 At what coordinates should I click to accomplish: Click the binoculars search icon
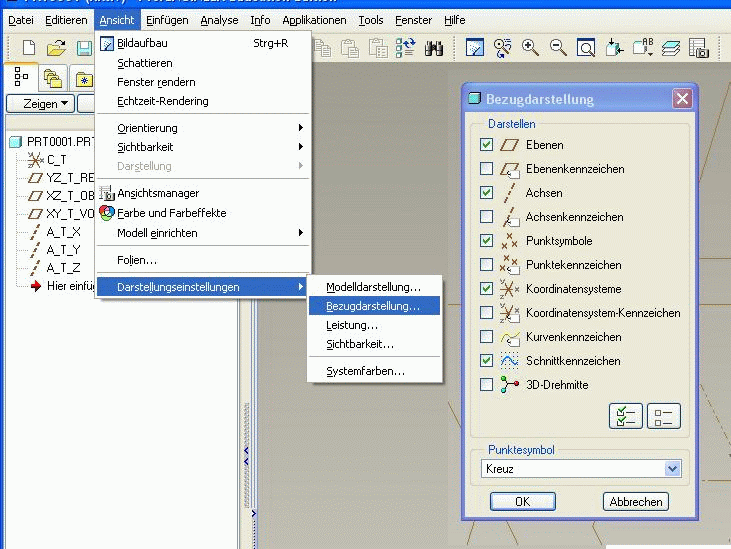click(x=434, y=48)
